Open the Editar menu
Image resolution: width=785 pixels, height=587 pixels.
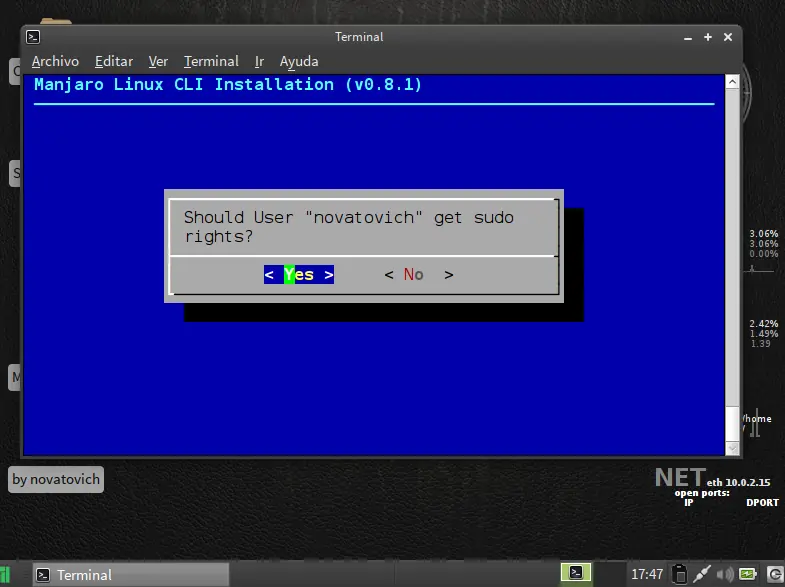(x=114, y=61)
